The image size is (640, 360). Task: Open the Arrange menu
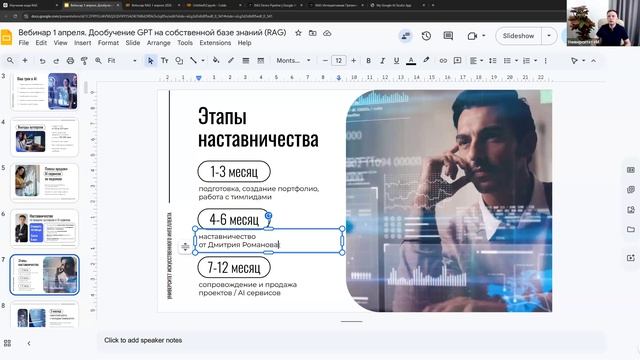tap(158, 43)
